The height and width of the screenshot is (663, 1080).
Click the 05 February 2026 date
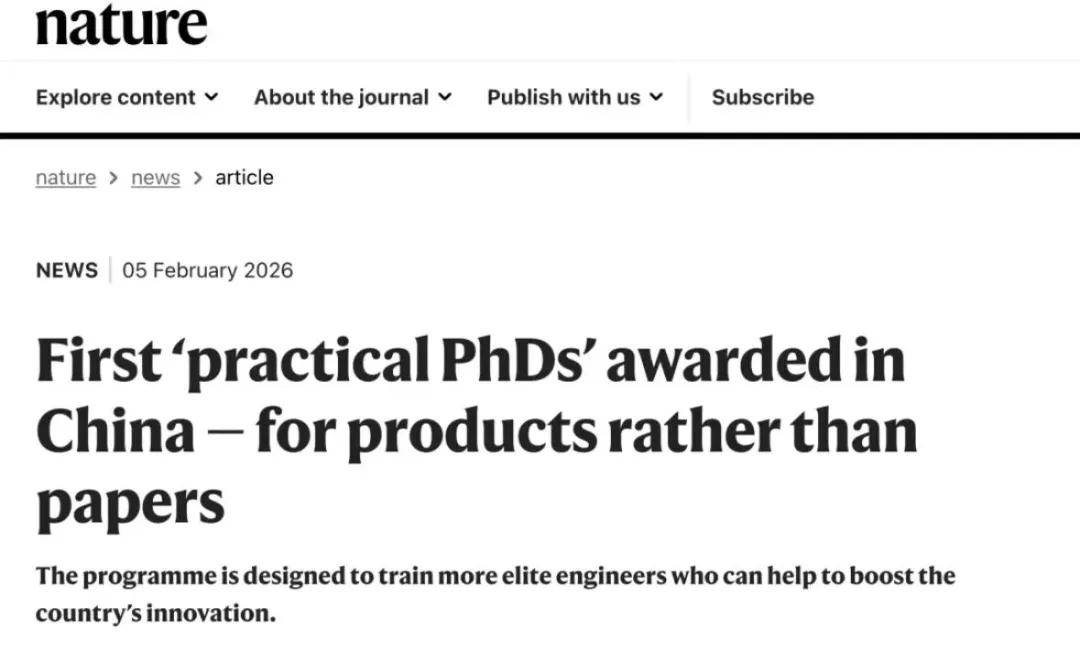(x=207, y=270)
